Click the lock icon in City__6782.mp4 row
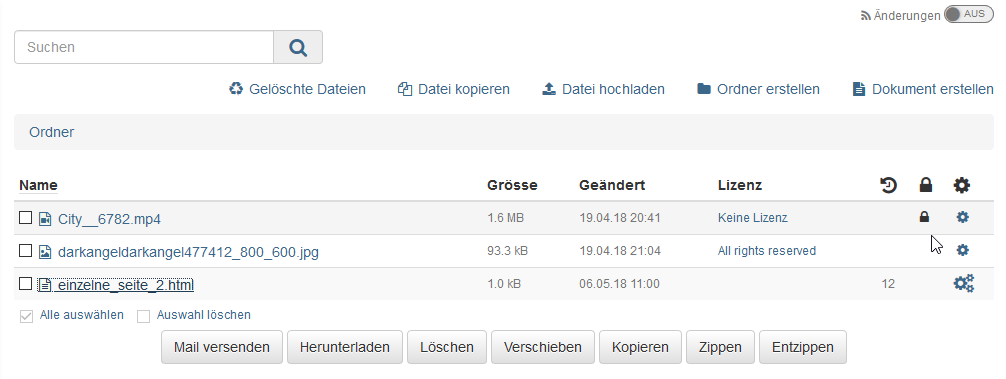The image size is (1006, 379). tap(924, 217)
